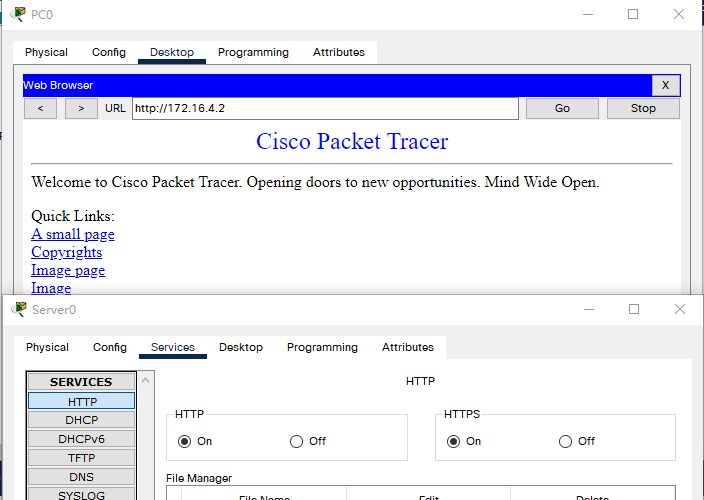The height and width of the screenshot is (500, 704).
Task: Minimize the Server0 window
Action: pos(589,309)
